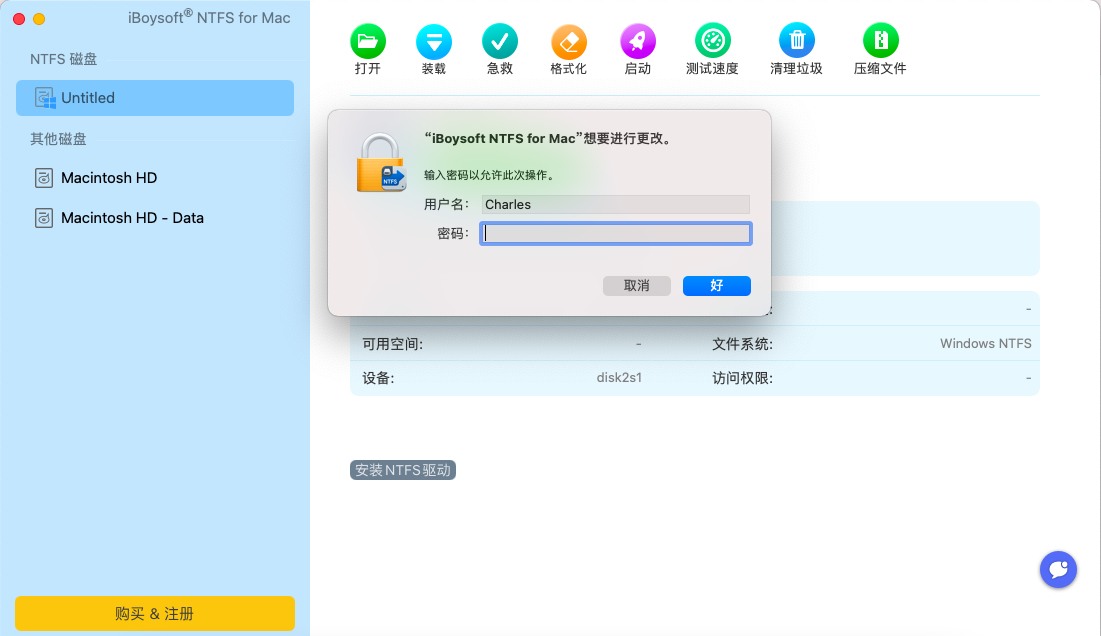
Task: Click the 压缩文件 compress files icon
Action: pos(880,40)
